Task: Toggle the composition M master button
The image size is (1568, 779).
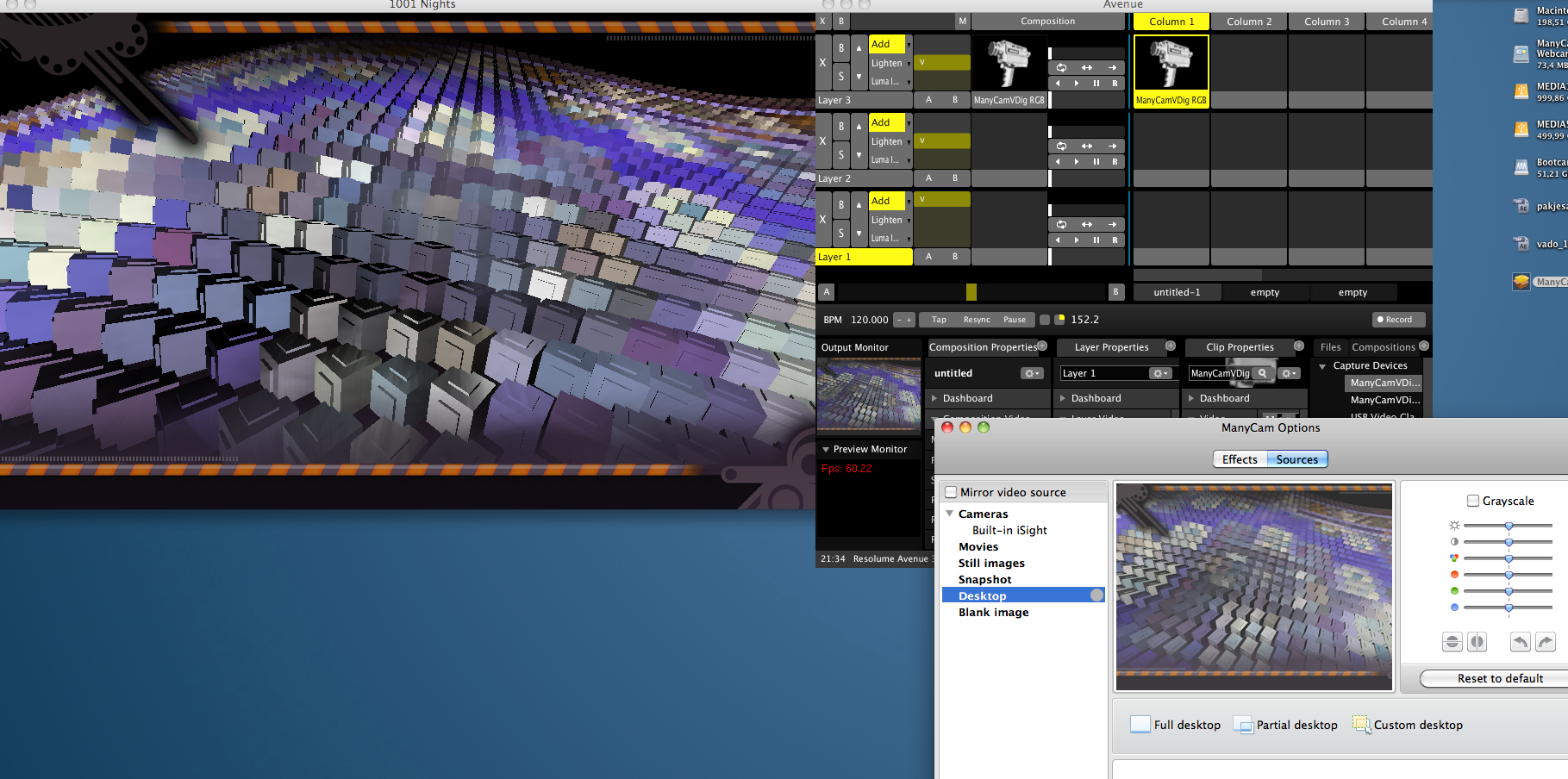Action: point(962,22)
